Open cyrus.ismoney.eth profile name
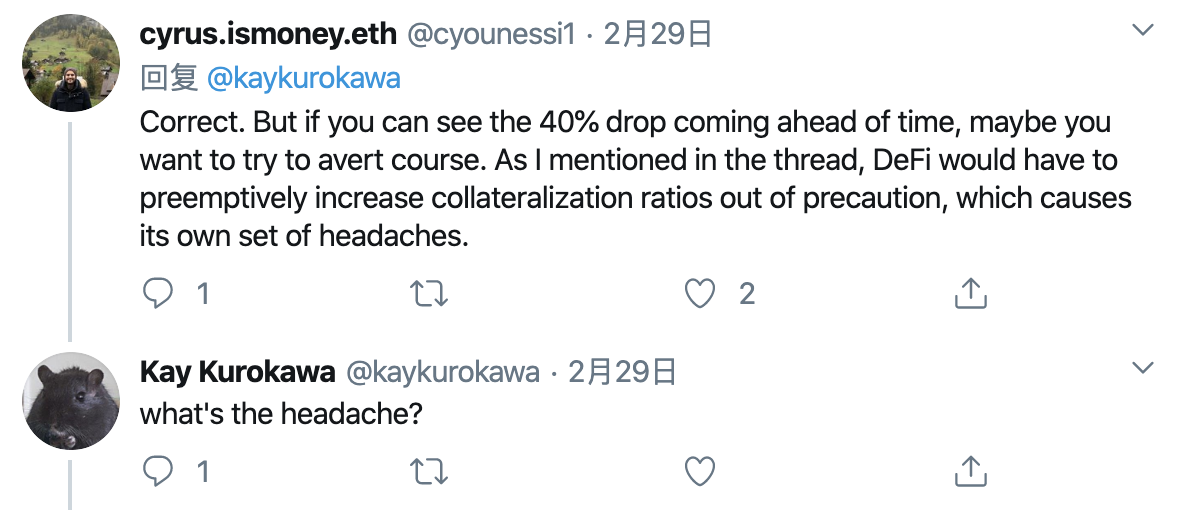The image size is (1184, 516). [x=268, y=35]
